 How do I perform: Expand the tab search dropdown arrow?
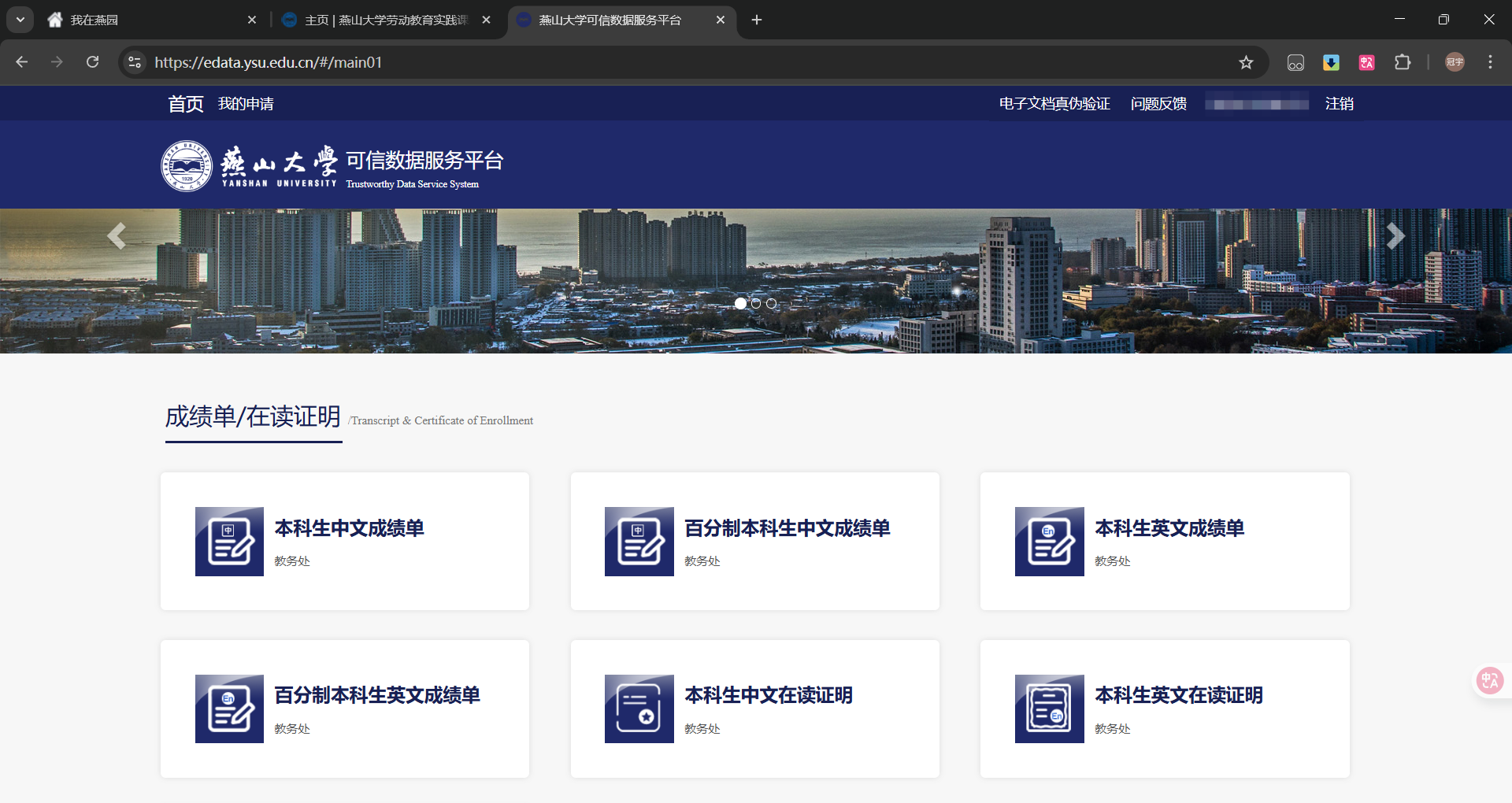click(x=20, y=20)
